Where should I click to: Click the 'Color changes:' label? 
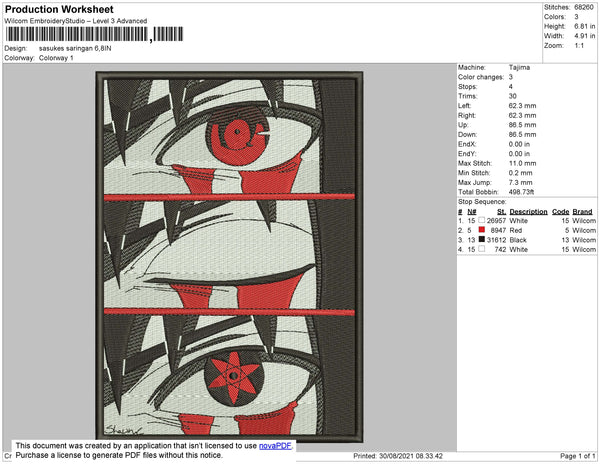click(x=481, y=77)
